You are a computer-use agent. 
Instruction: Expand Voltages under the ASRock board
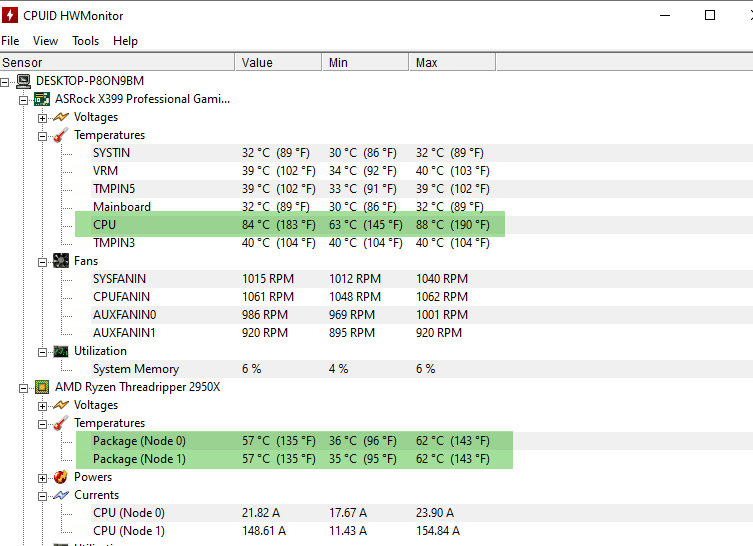tap(43, 119)
